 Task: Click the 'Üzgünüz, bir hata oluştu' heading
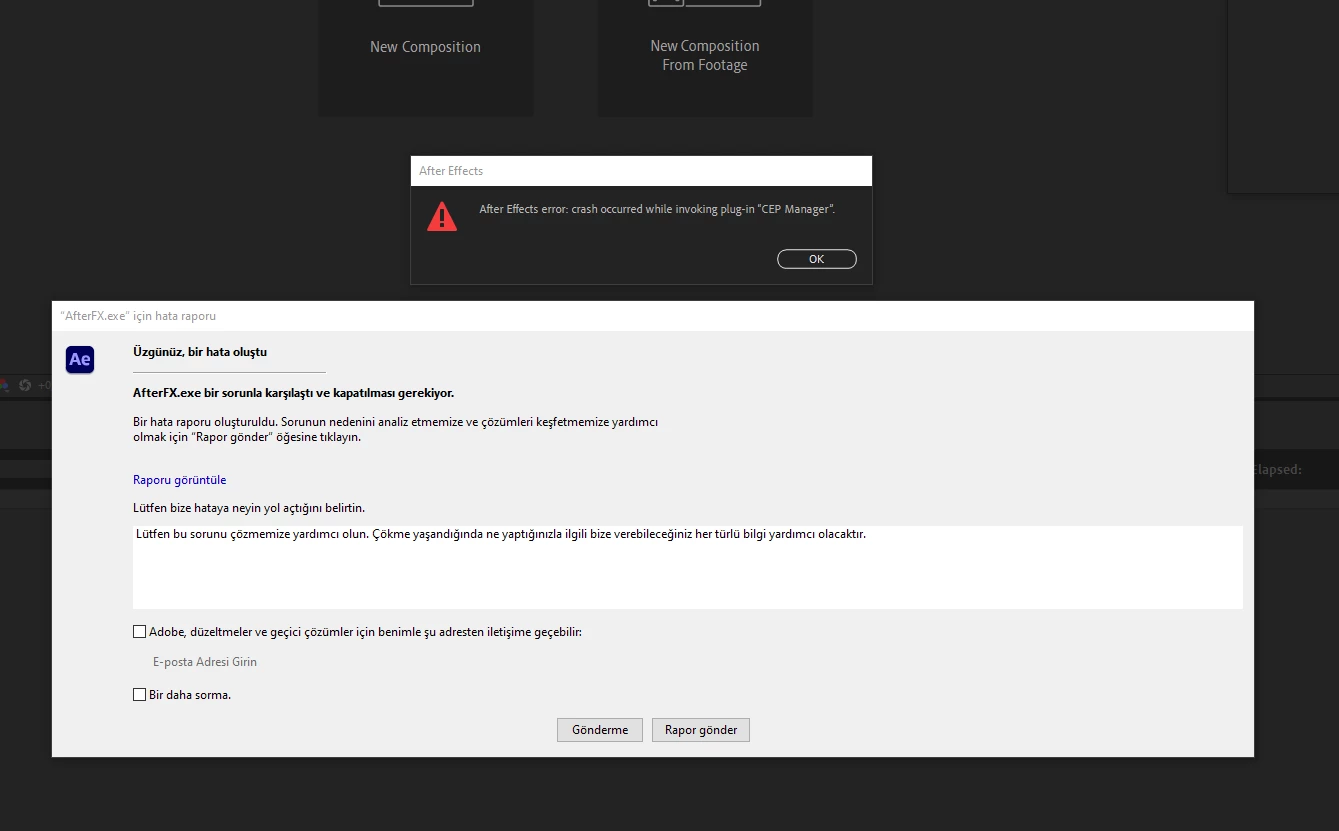[x=200, y=352]
